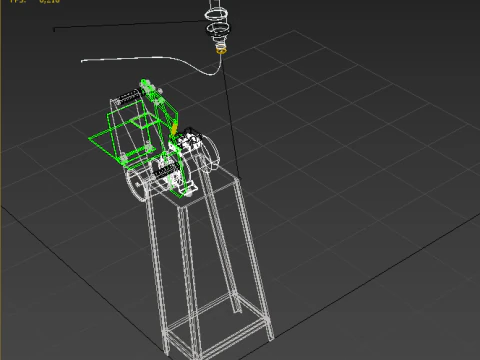480x360 pixels.
Task: Click the orange ring under the lamp
Action: pyautogui.click(x=221, y=51)
